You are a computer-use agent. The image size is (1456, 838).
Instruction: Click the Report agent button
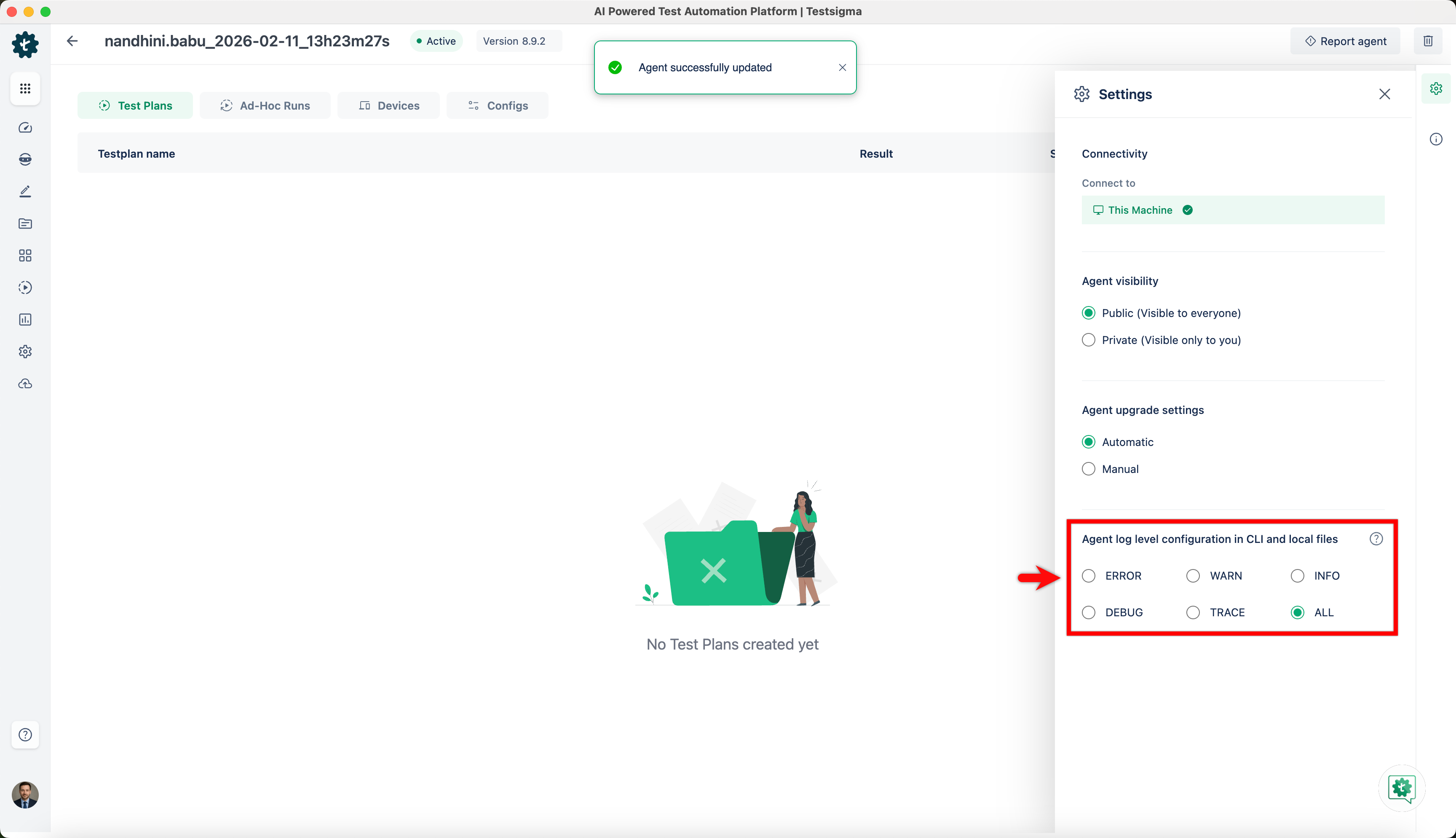(x=1345, y=41)
